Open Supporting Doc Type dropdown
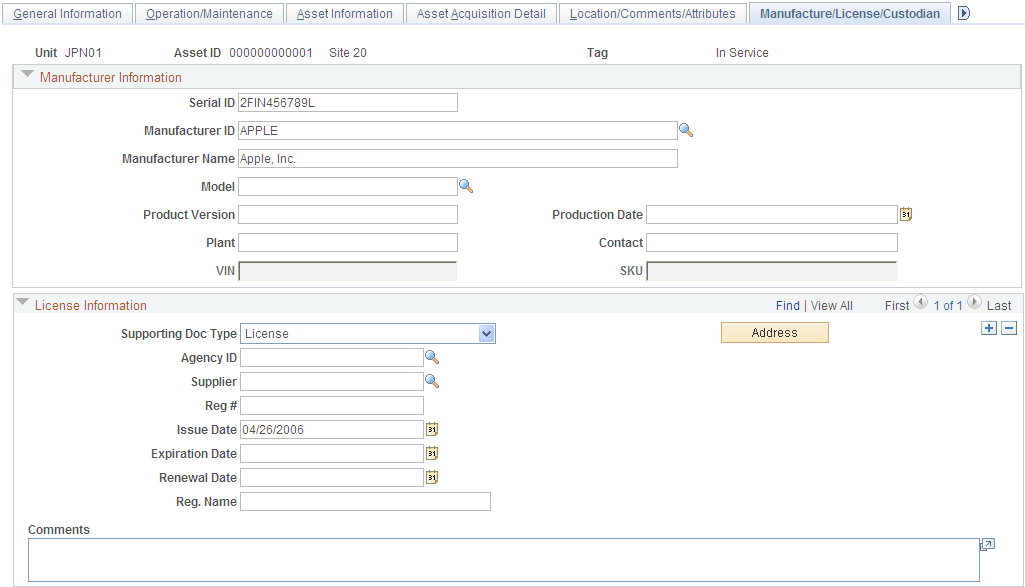This screenshot has width=1025, height=587. click(x=368, y=333)
